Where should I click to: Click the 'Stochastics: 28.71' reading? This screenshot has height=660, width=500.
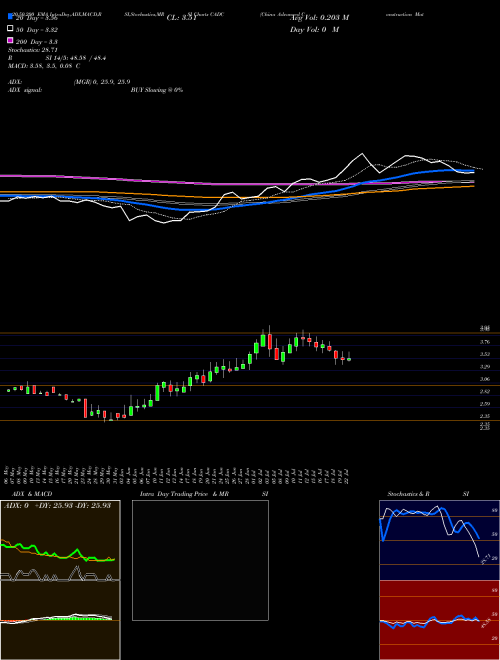(33, 50)
